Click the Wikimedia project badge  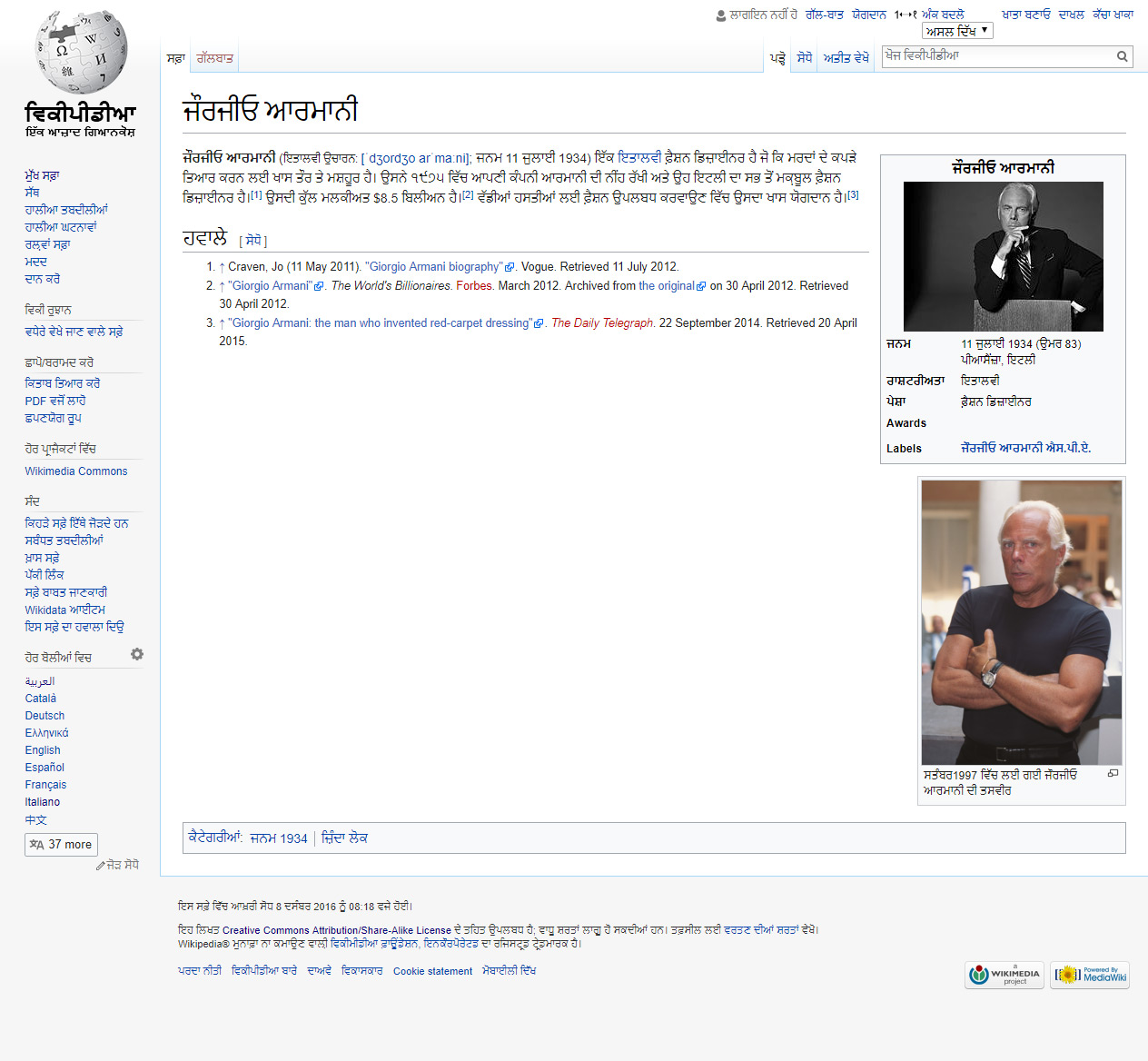(1004, 975)
